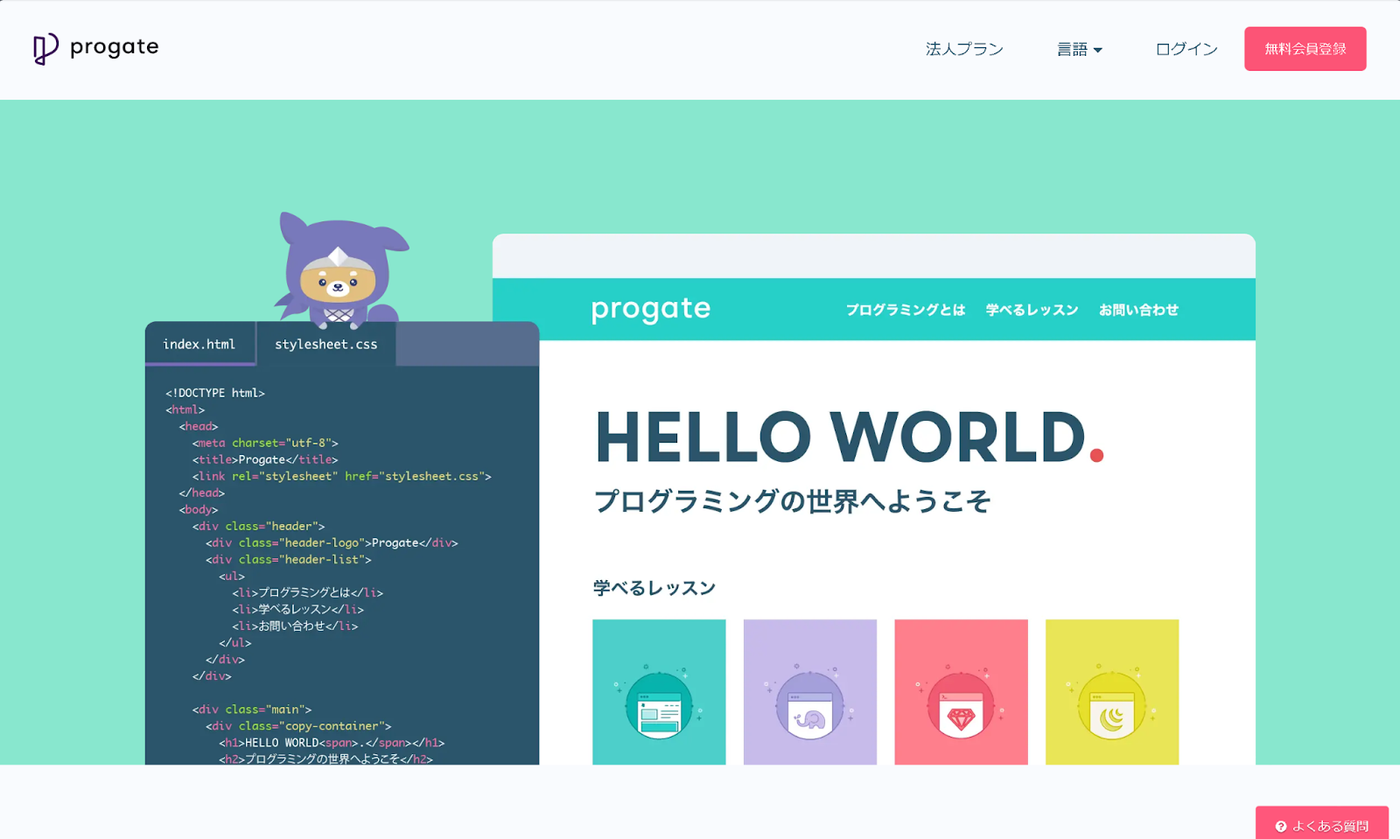Click the HELLO WORLD heading
Screen dimensions: 1400x839
[849, 437]
